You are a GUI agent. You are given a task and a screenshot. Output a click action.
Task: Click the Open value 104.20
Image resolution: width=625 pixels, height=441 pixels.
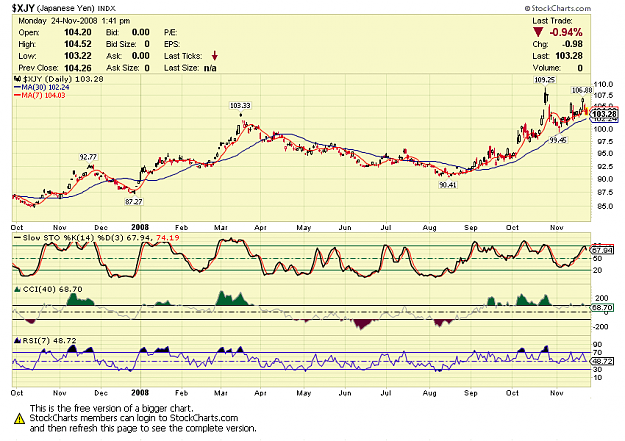tap(78, 32)
